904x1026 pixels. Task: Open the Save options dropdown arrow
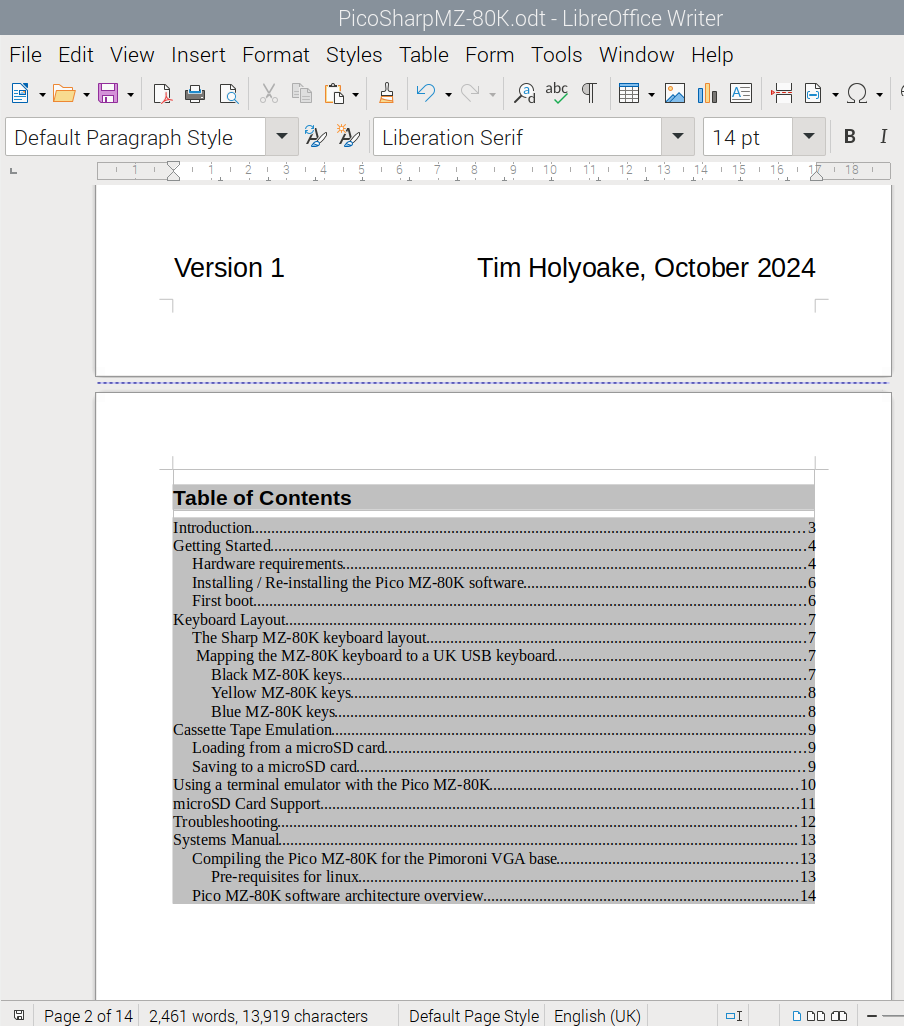tap(131, 95)
